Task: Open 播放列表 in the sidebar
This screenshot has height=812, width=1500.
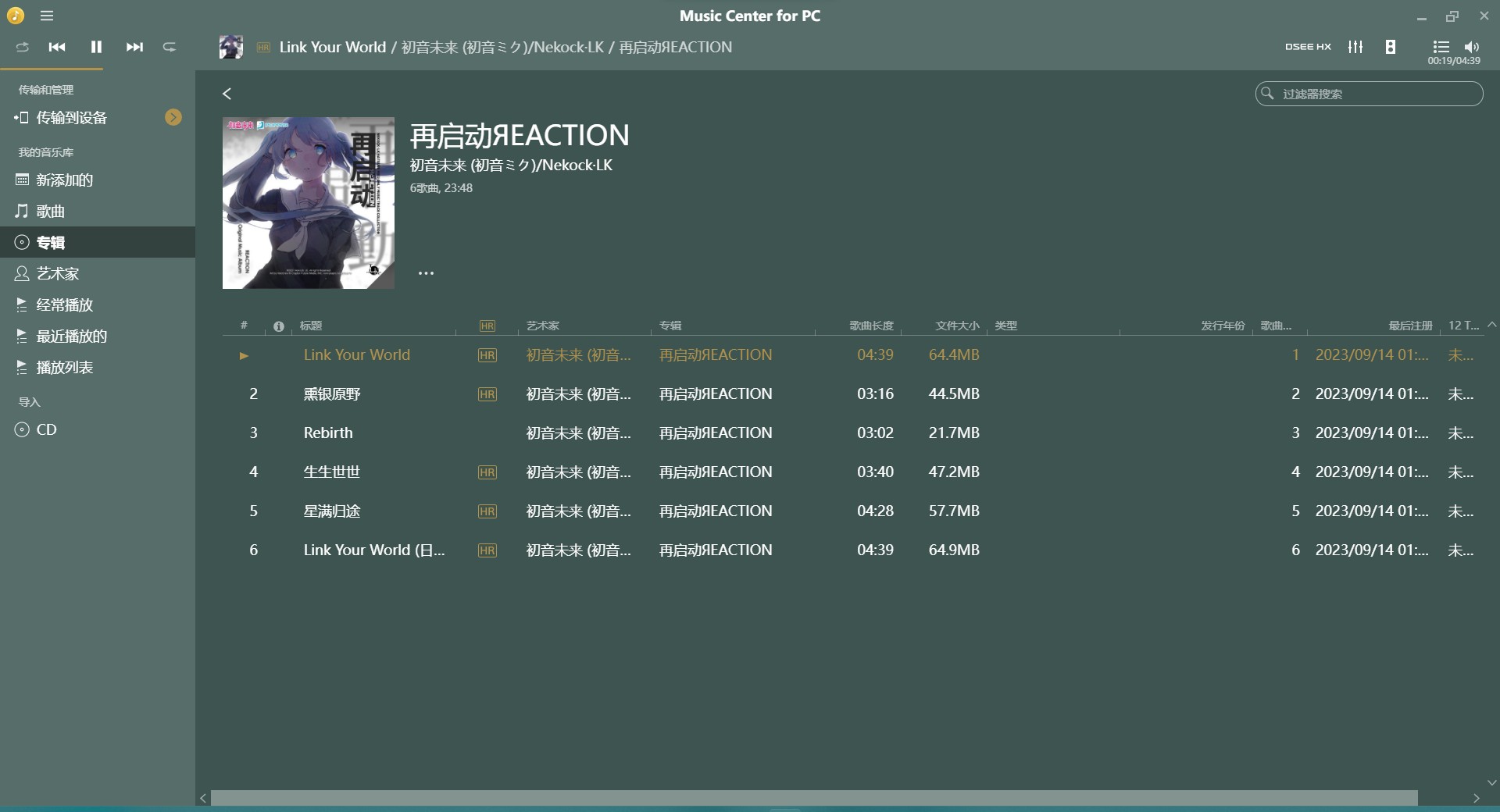Action: click(x=64, y=367)
